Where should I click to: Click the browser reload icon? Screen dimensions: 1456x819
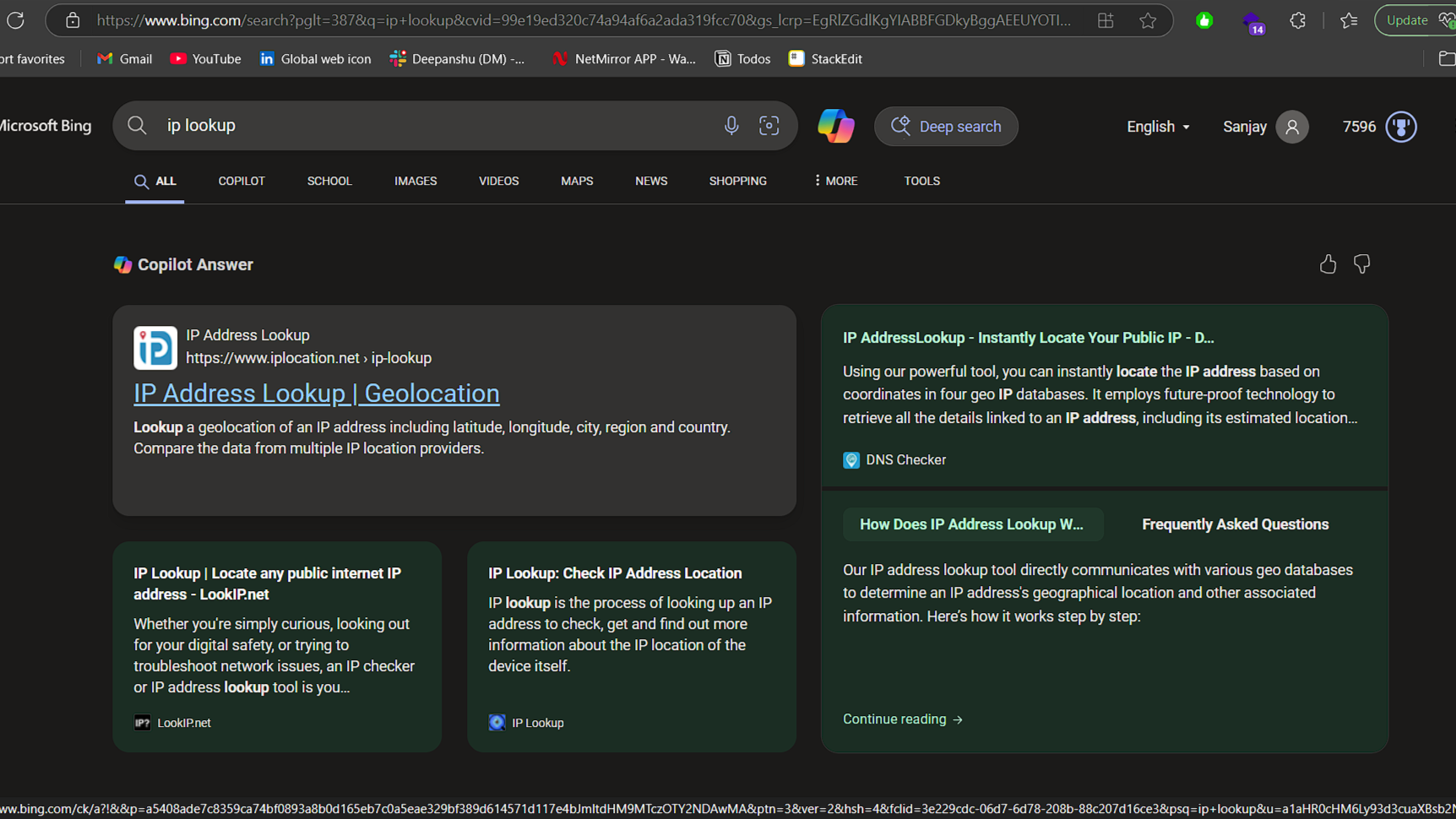pos(15,20)
